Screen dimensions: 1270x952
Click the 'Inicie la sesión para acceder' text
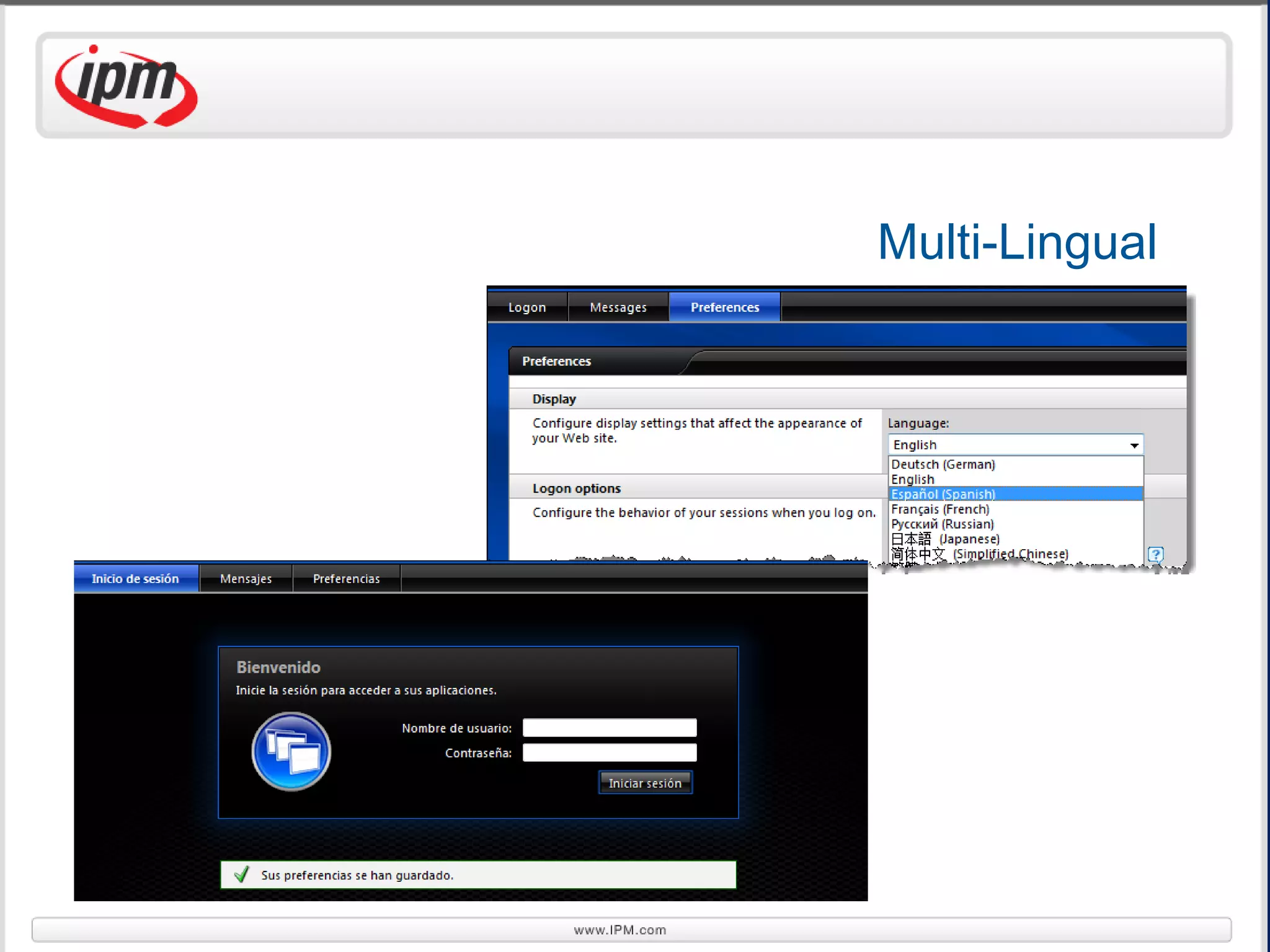[x=366, y=690]
